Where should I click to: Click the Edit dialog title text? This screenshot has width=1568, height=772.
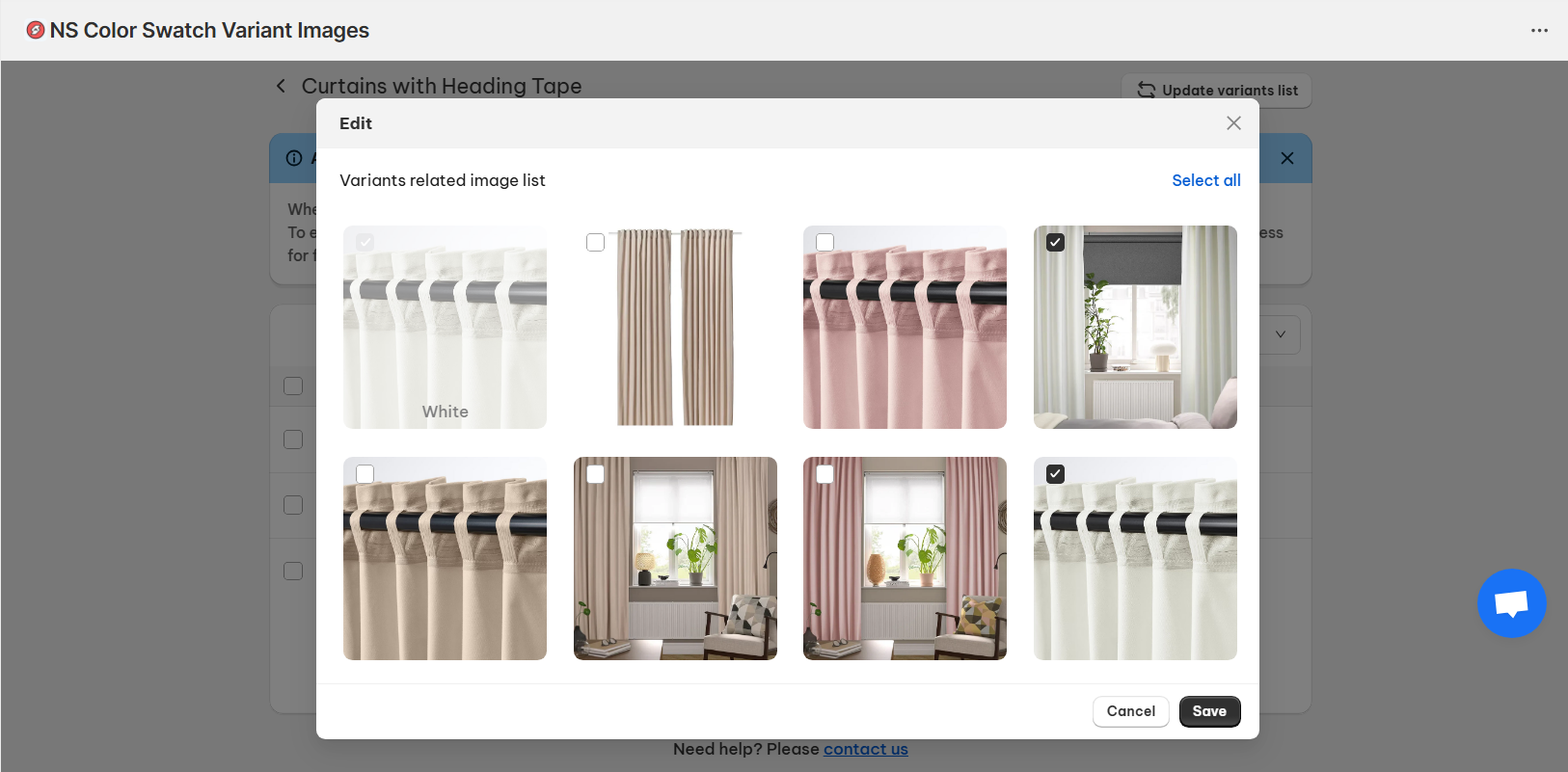[356, 123]
